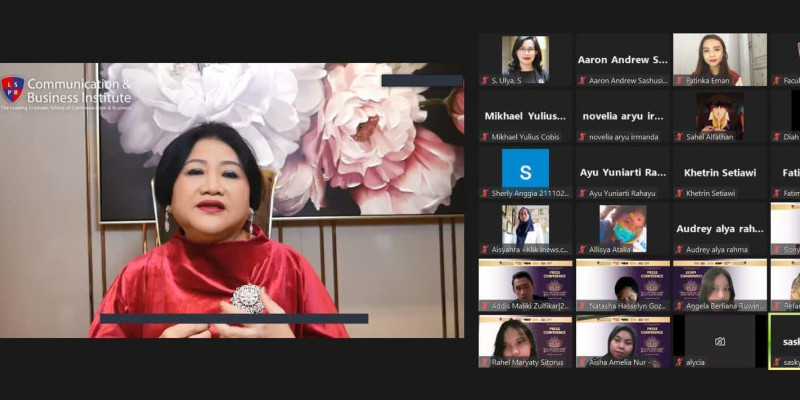Select Natasha Hasselyn's video tile
Viewport: 800px width, 400px height.
pos(623,285)
